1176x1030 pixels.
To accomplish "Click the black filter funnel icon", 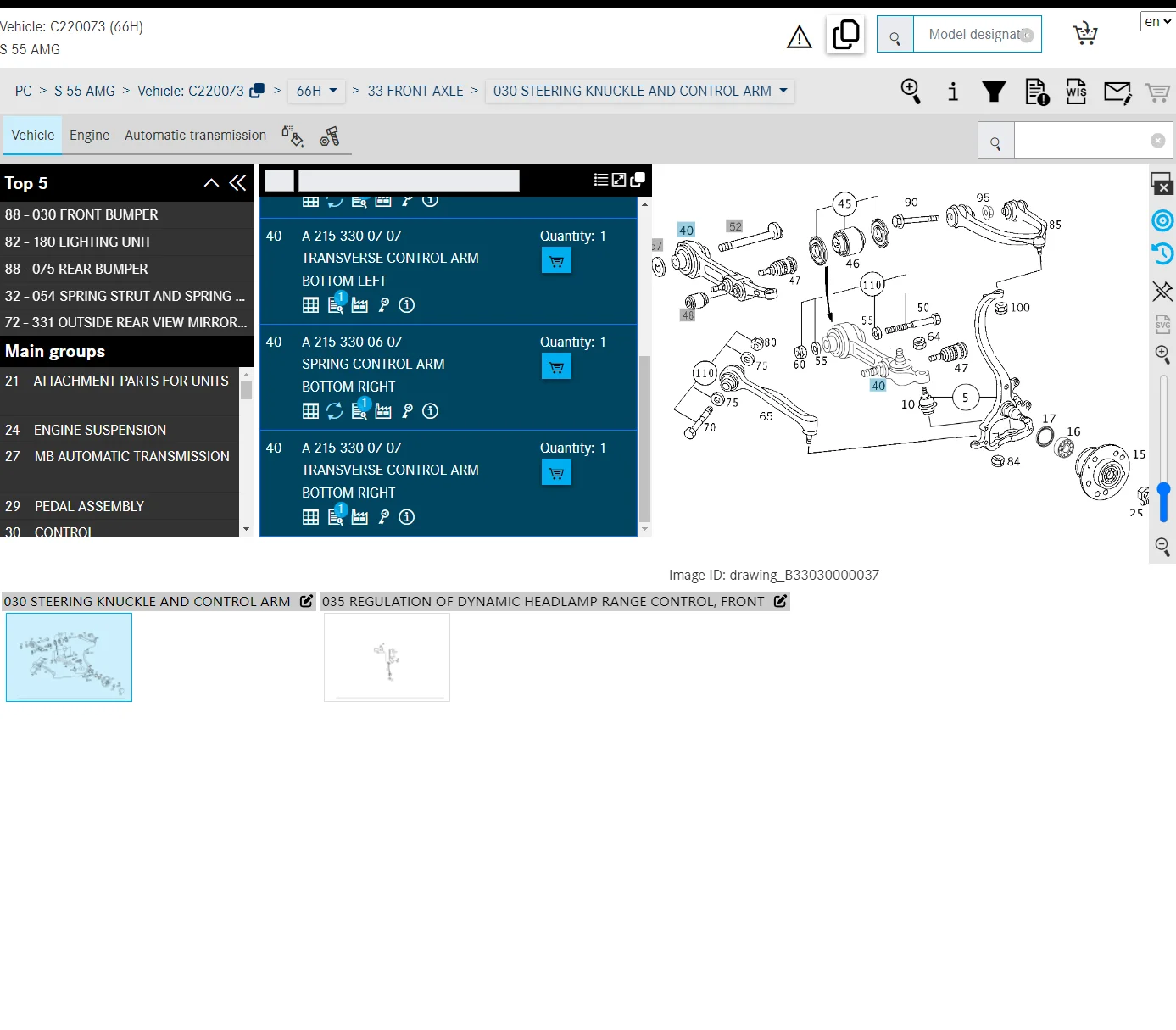I will pos(994,91).
